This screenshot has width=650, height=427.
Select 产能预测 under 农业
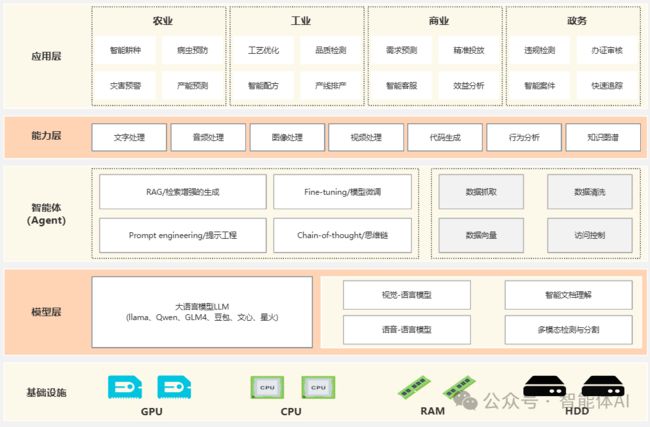(192, 85)
